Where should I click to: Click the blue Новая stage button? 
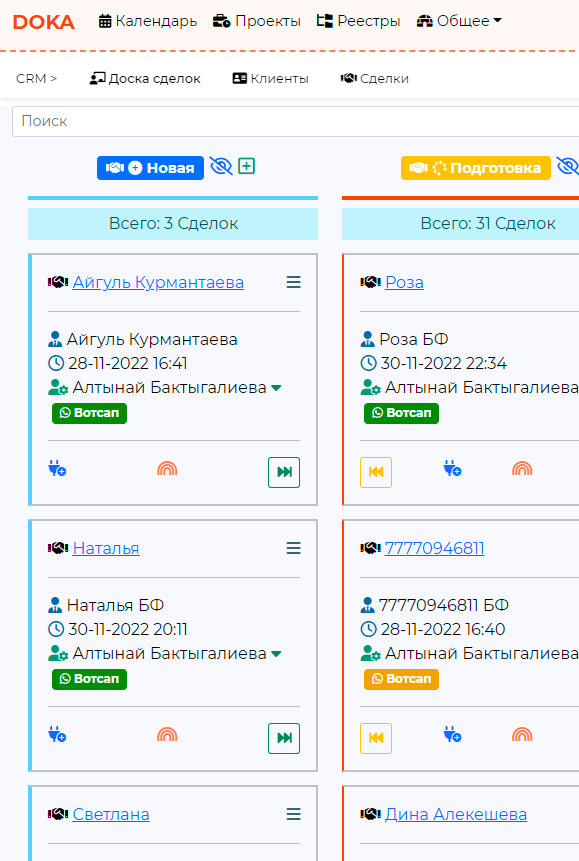(151, 167)
